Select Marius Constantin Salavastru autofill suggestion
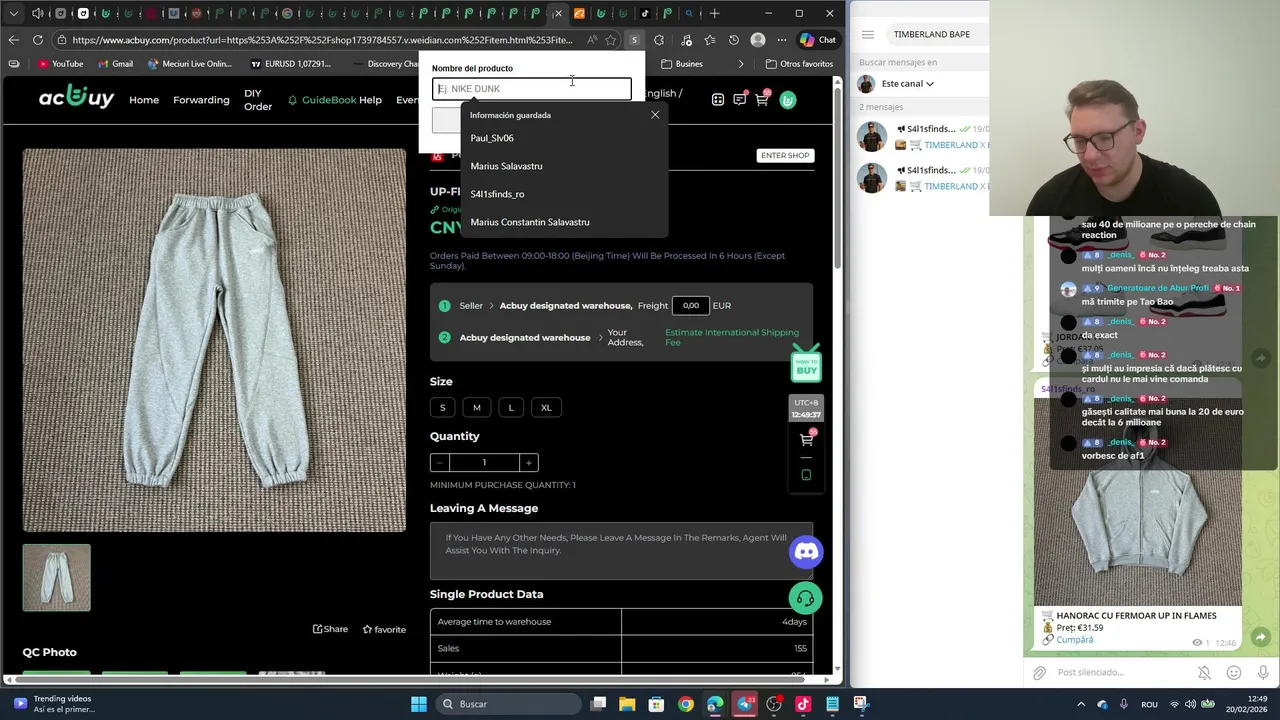 [562, 222]
